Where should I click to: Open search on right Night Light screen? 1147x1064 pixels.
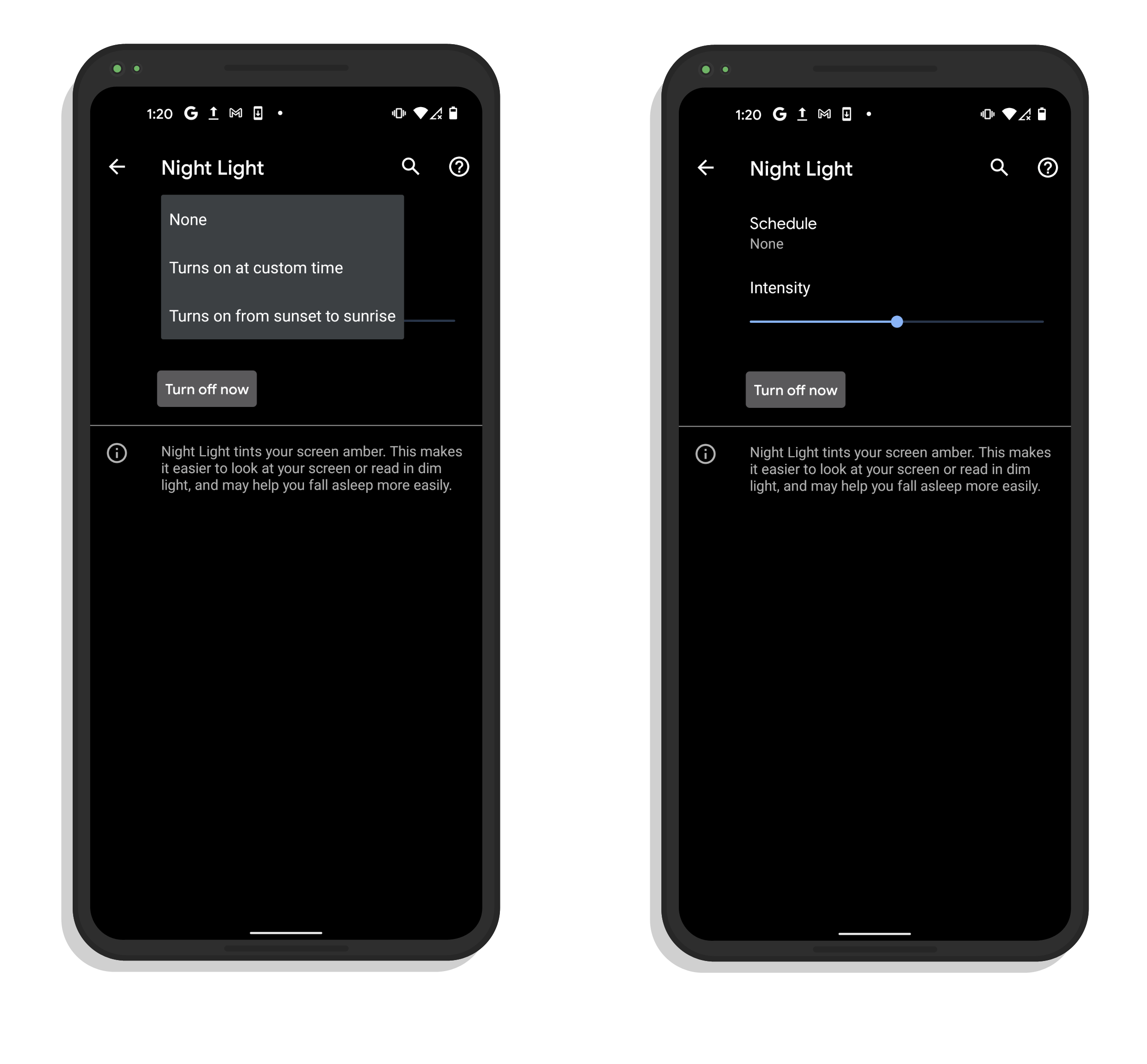click(1000, 167)
